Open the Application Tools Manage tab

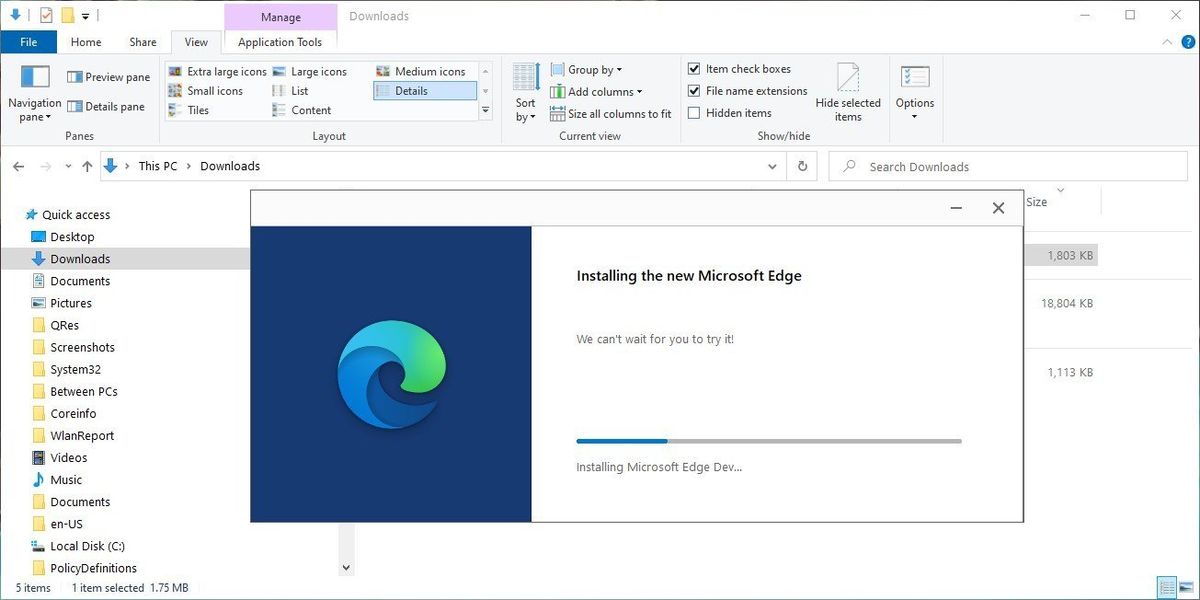pos(280,16)
